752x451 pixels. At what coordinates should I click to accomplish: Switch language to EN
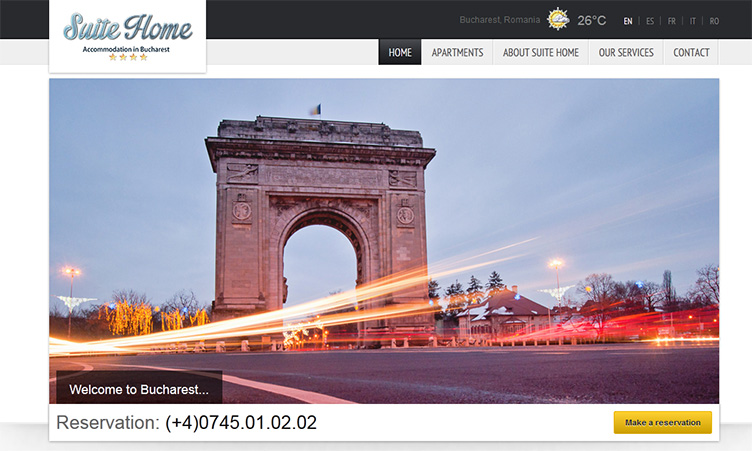coord(628,21)
